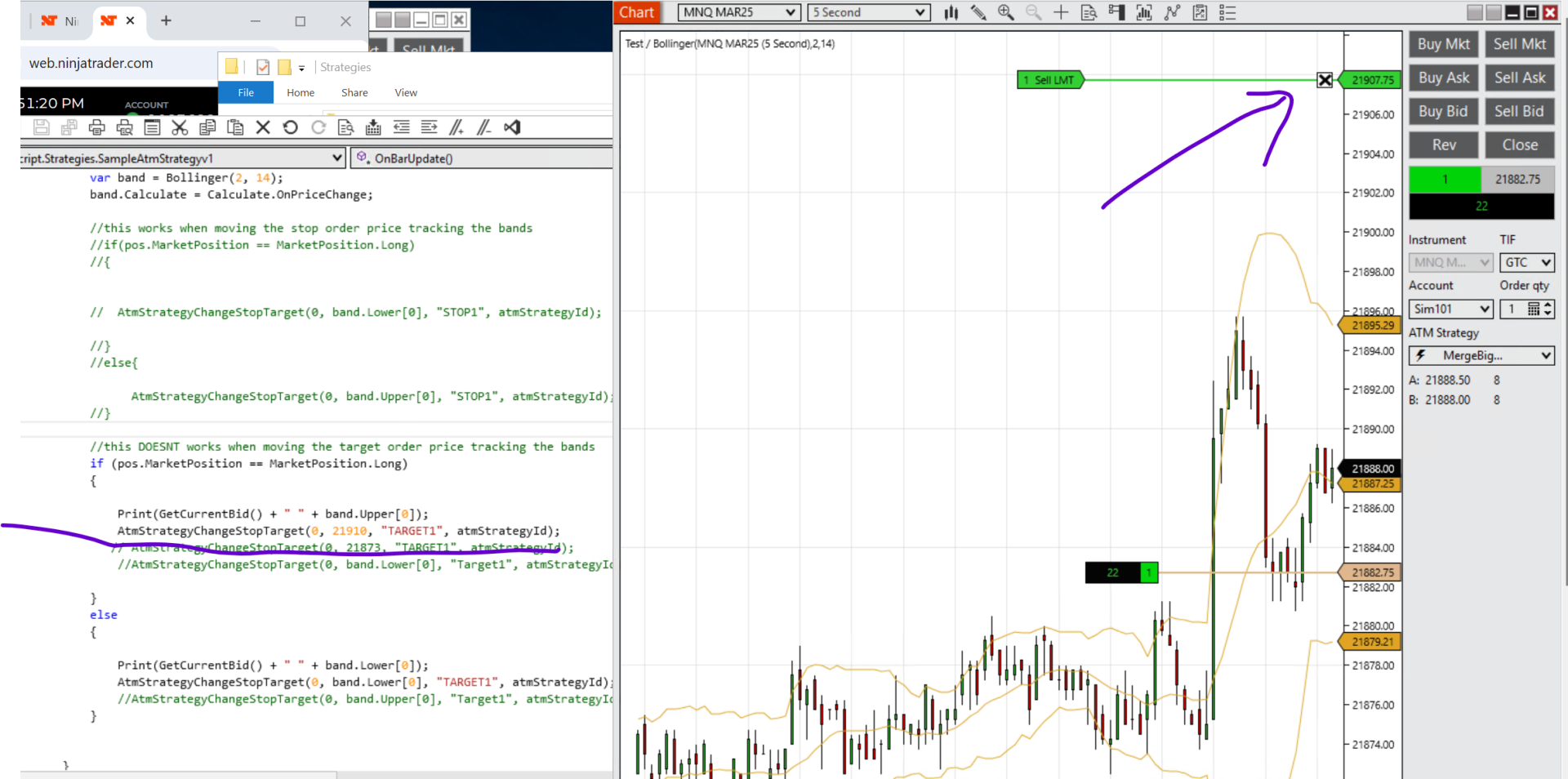
Task: Open print preview in the editor toolbar
Action: [x=125, y=127]
